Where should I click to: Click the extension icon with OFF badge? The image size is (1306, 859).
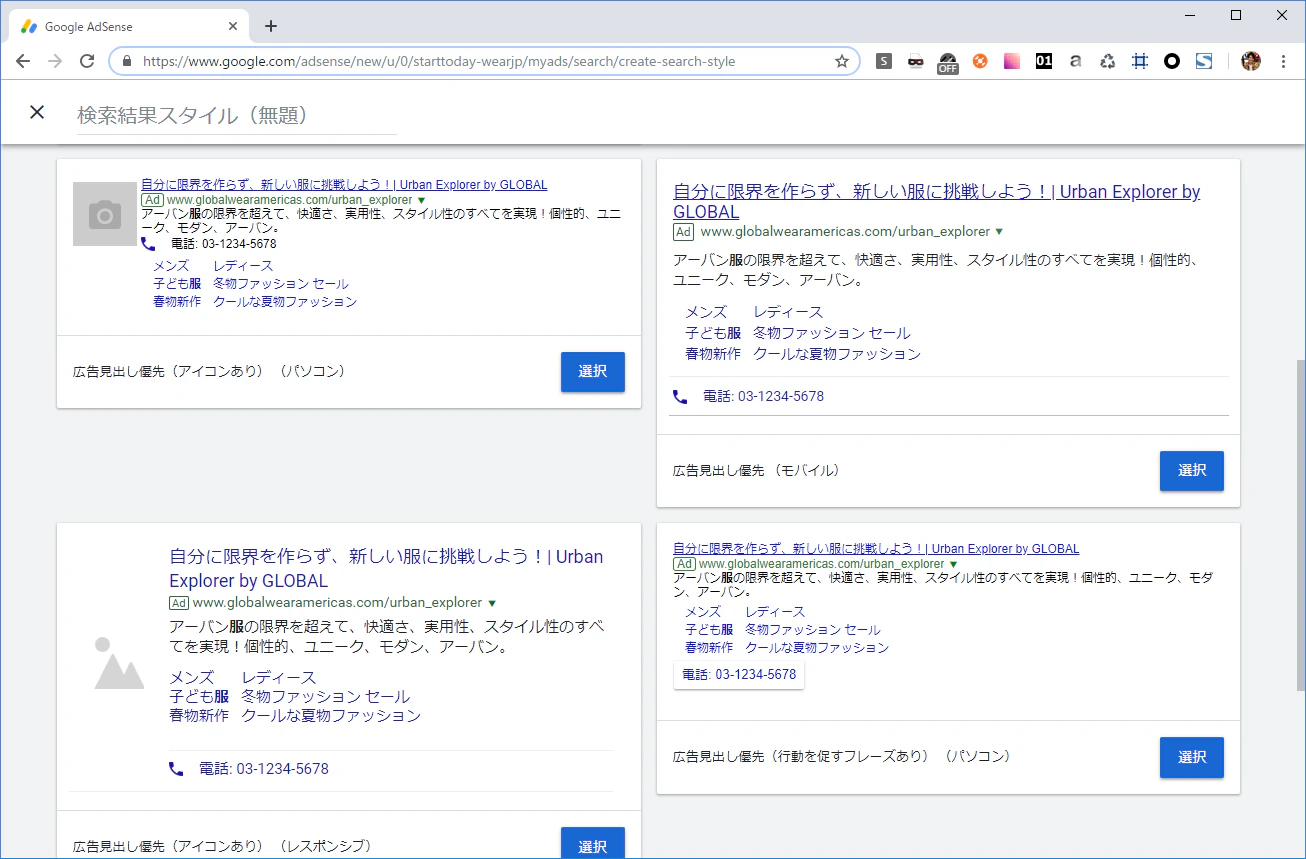pos(947,63)
